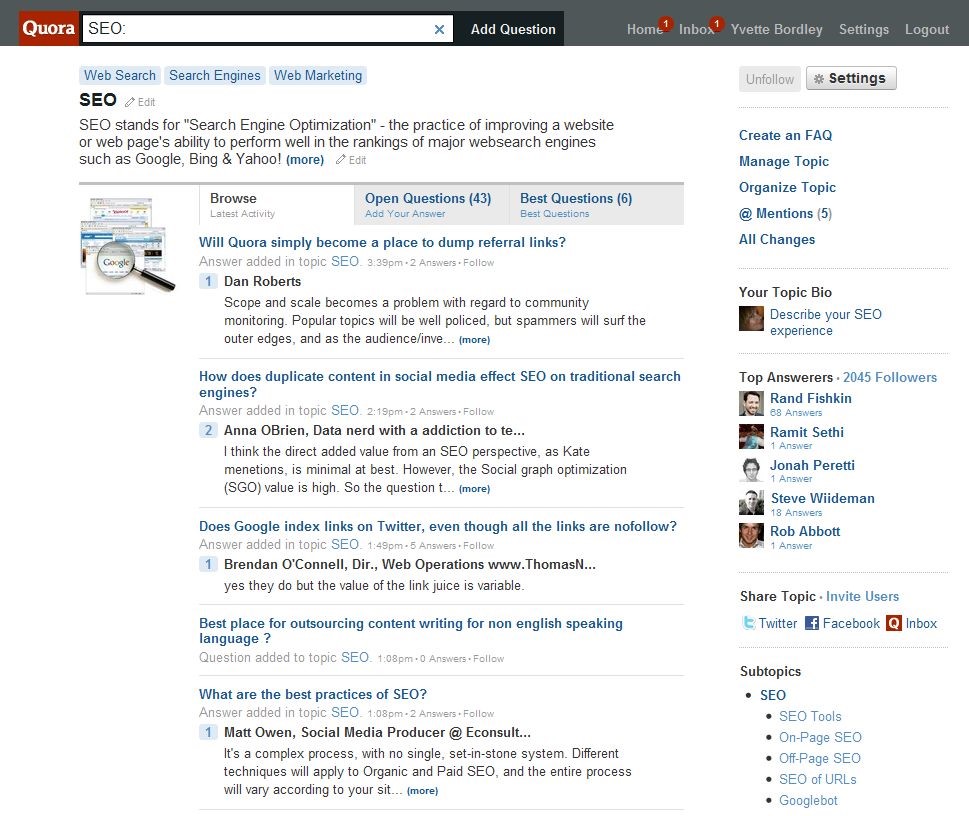Screen dimensions: 969x816
Task: Share topic via Twitter icon
Action: click(x=748, y=623)
